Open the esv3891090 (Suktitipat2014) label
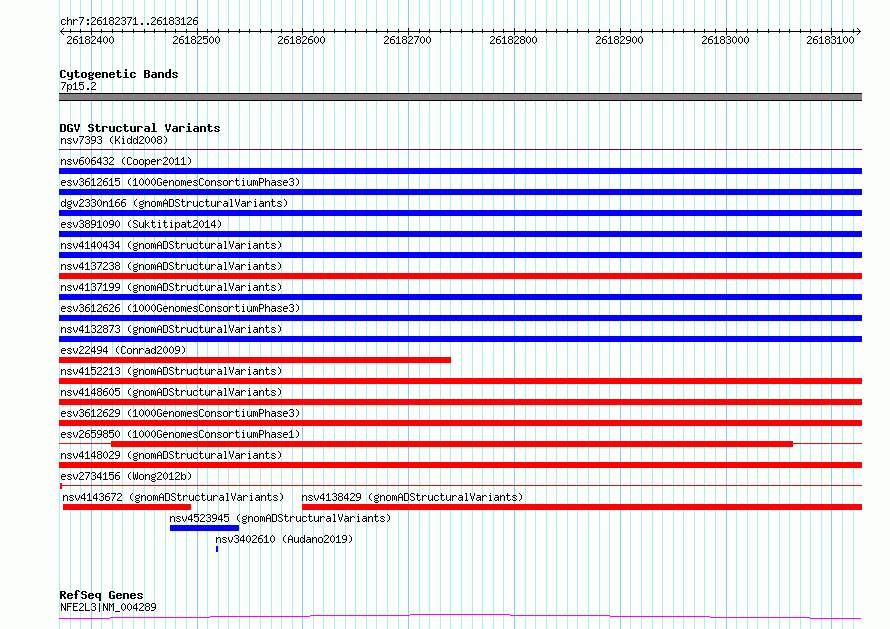 point(141,224)
